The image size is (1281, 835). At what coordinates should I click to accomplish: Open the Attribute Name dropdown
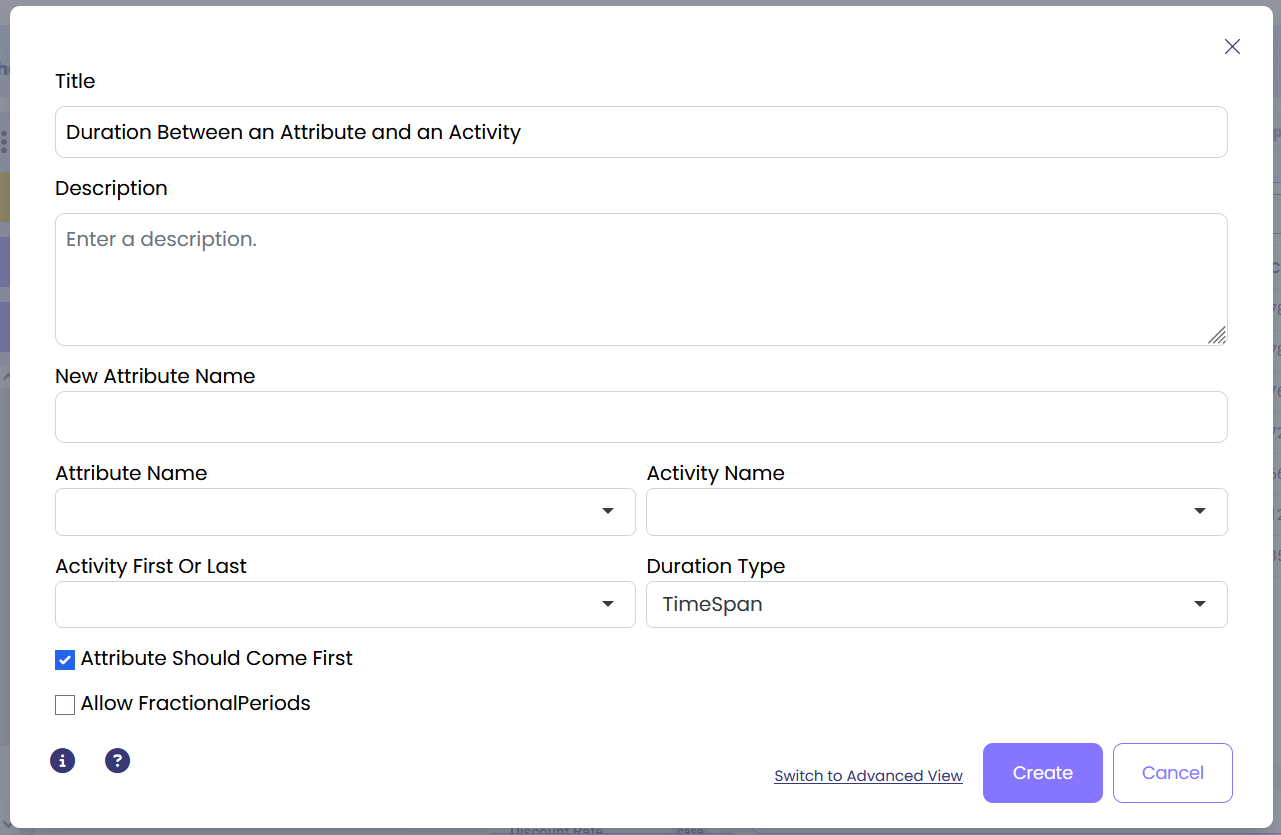tap(345, 512)
